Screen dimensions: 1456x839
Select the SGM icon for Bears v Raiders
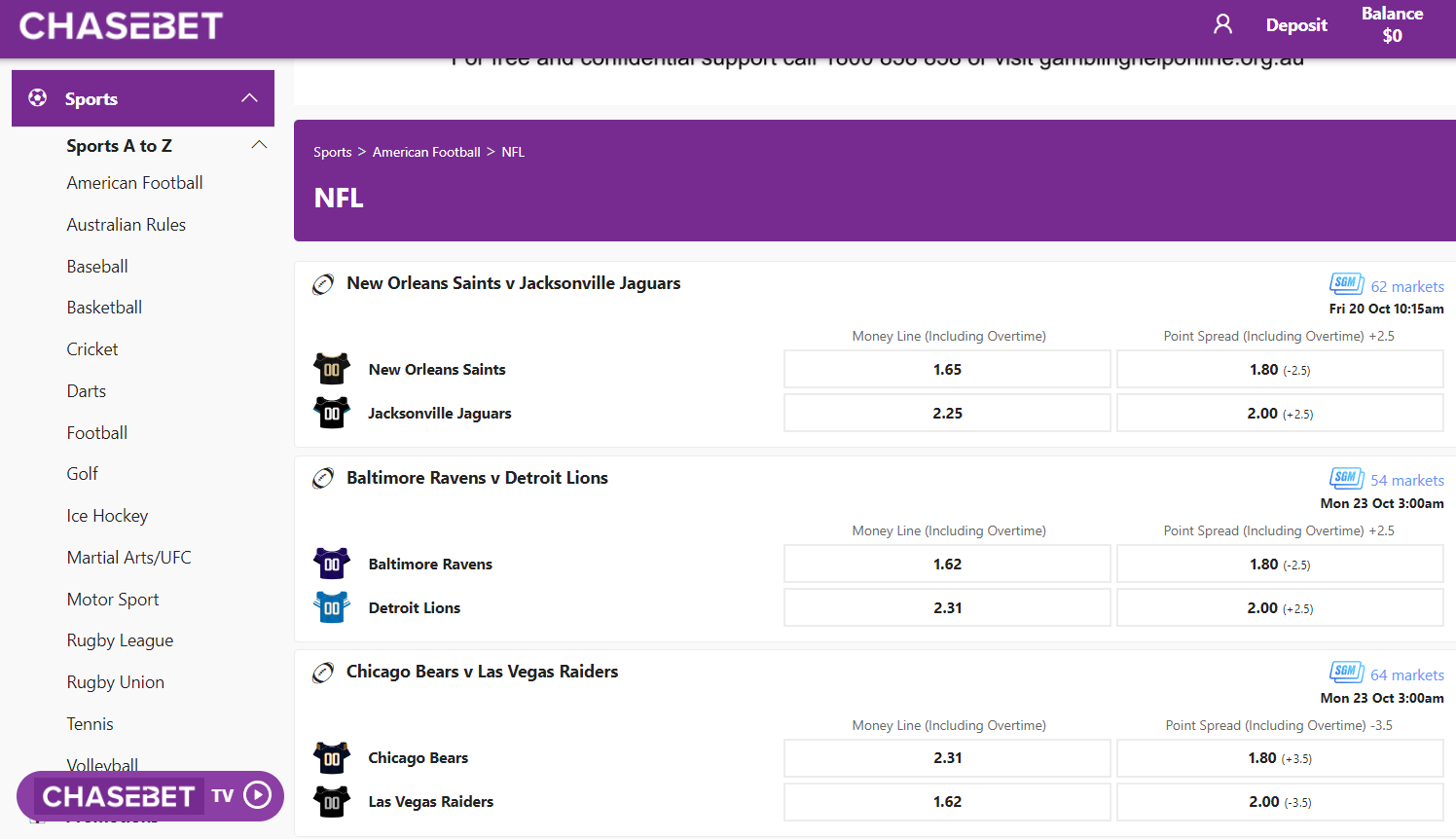click(1346, 672)
